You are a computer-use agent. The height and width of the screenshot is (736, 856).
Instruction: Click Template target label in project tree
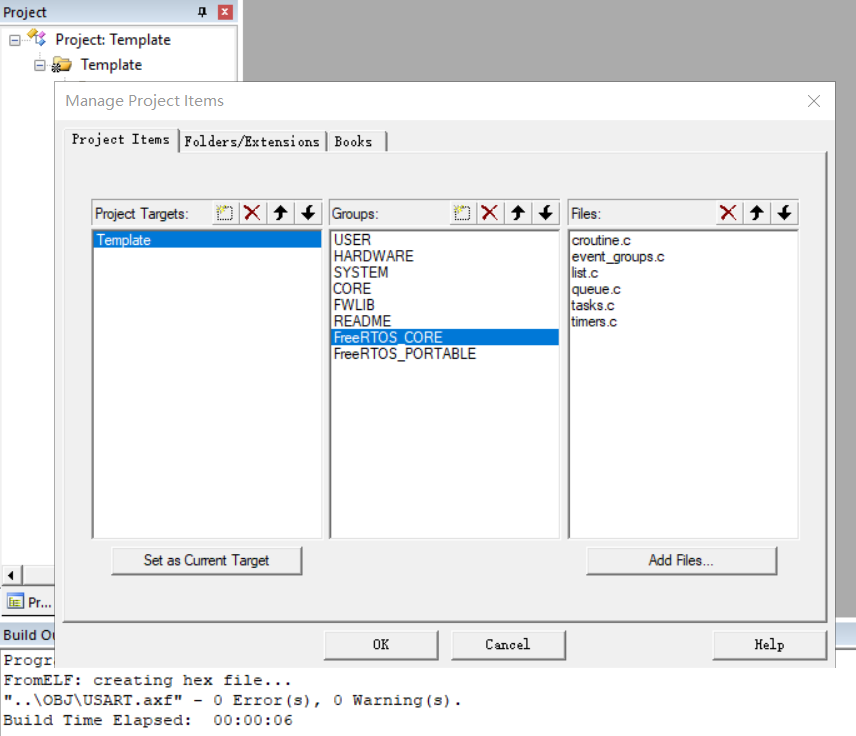coord(111,65)
